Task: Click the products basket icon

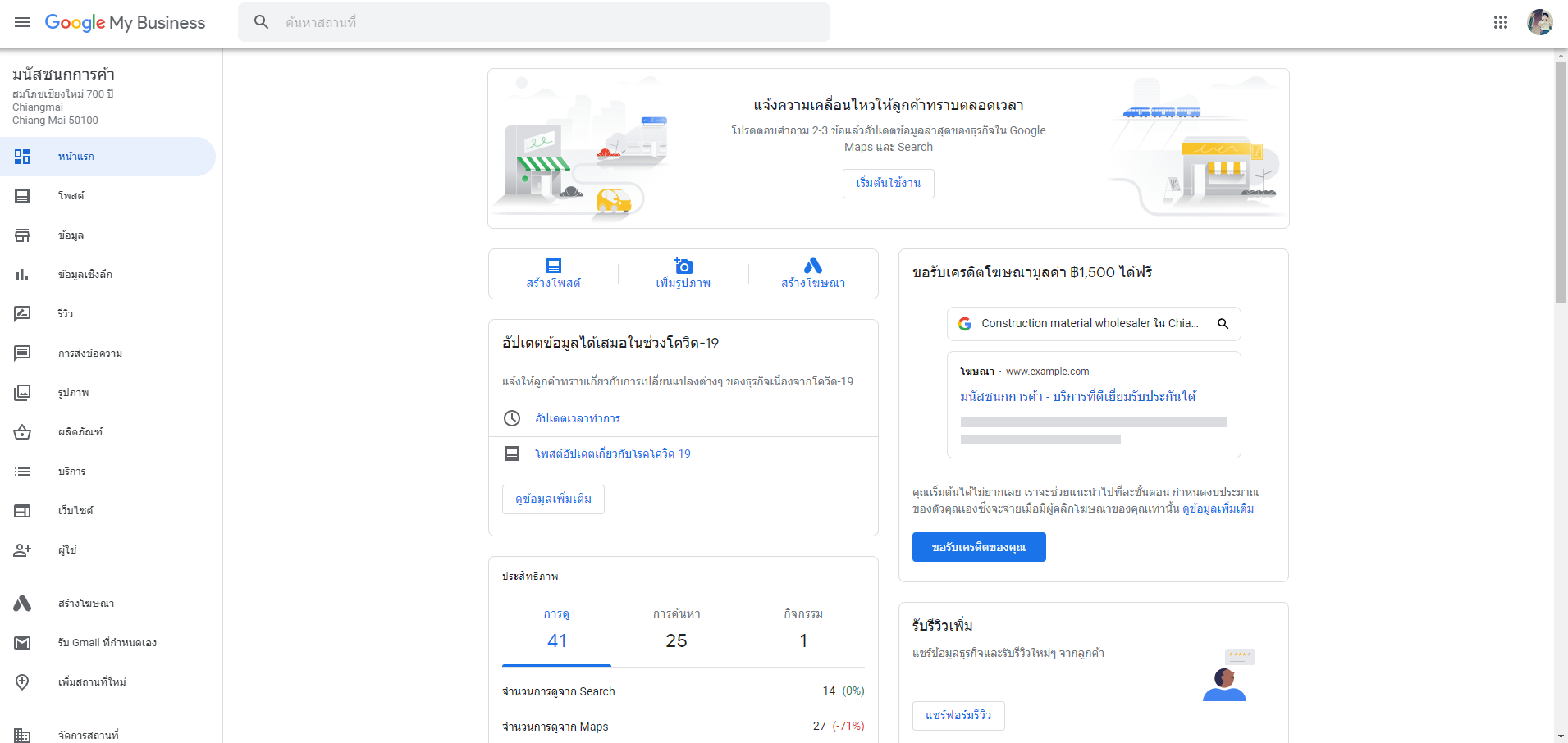Action: pyautogui.click(x=22, y=432)
